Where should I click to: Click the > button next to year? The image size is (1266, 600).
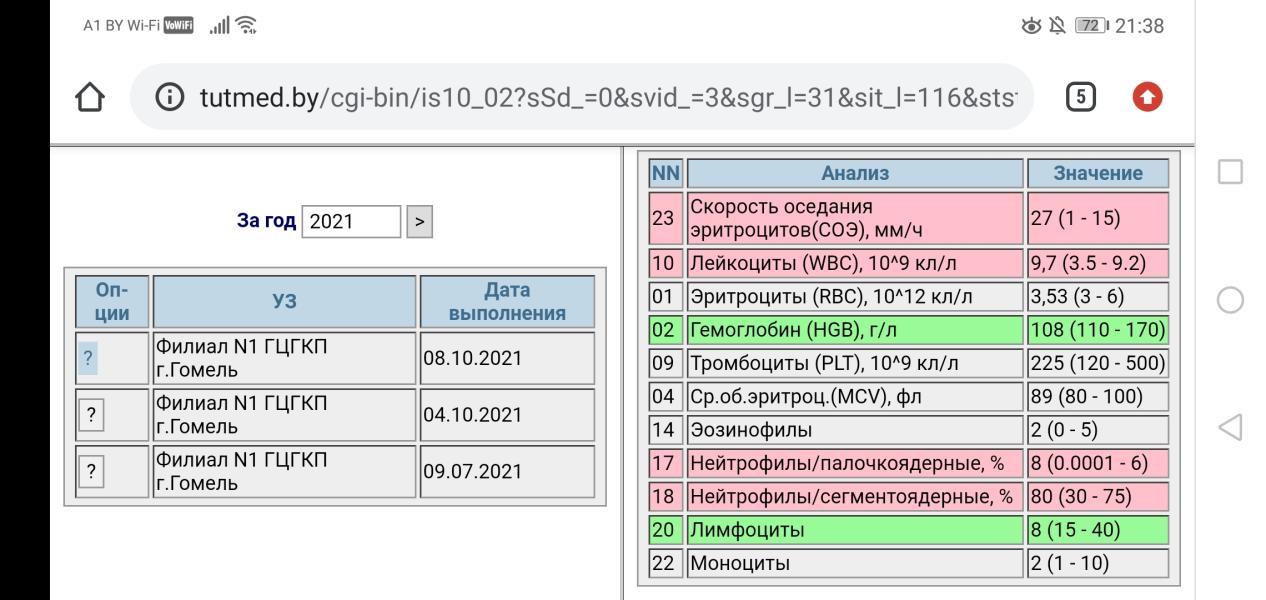[420, 221]
